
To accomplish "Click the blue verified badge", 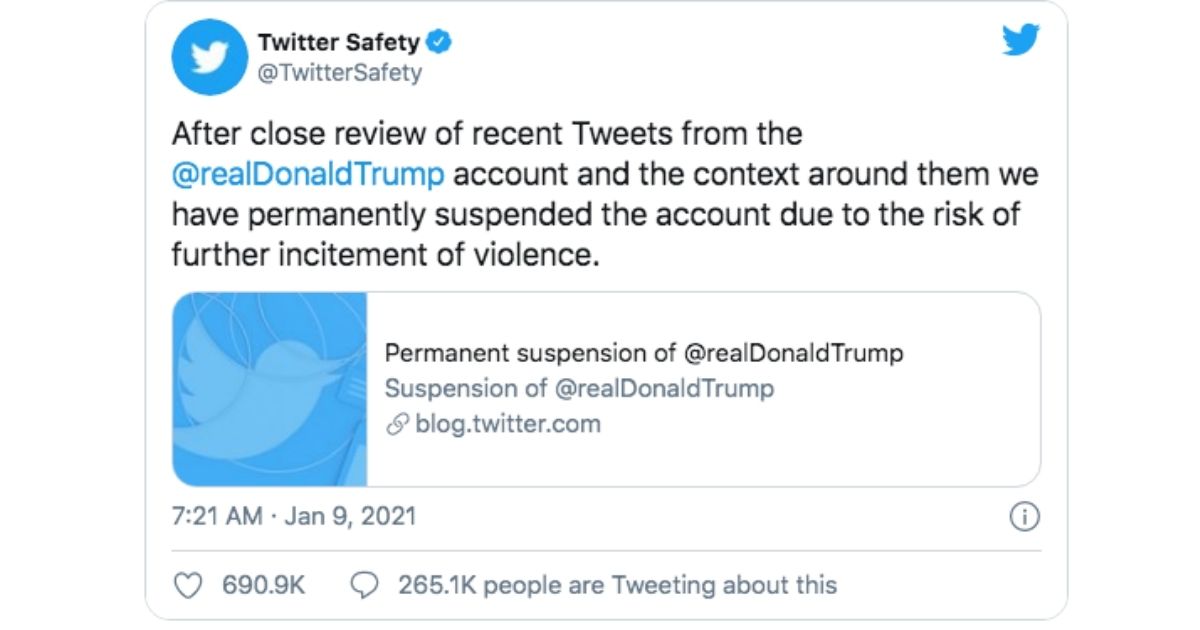I will [438, 42].
